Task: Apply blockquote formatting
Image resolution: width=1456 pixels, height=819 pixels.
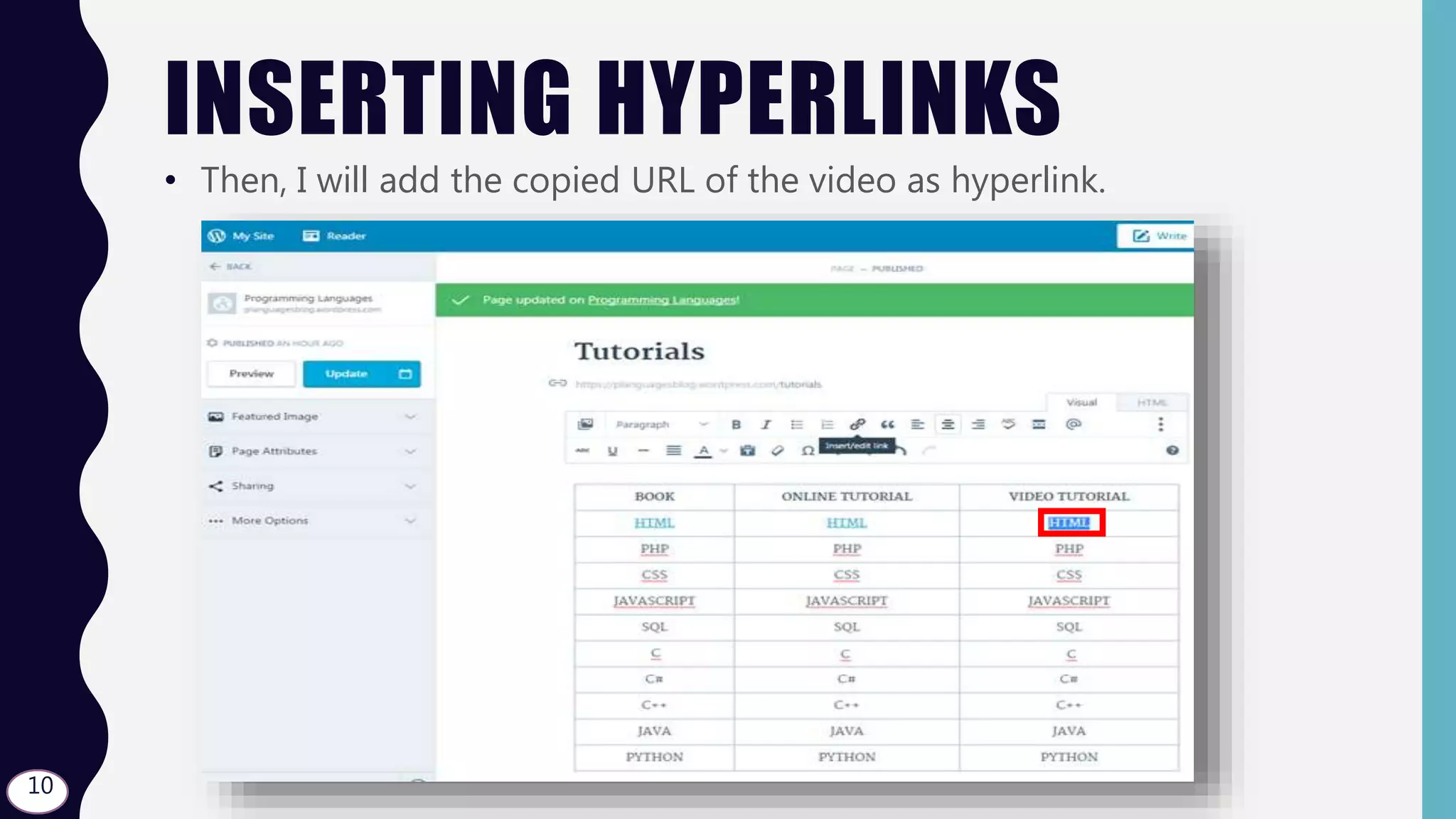Action: point(888,424)
